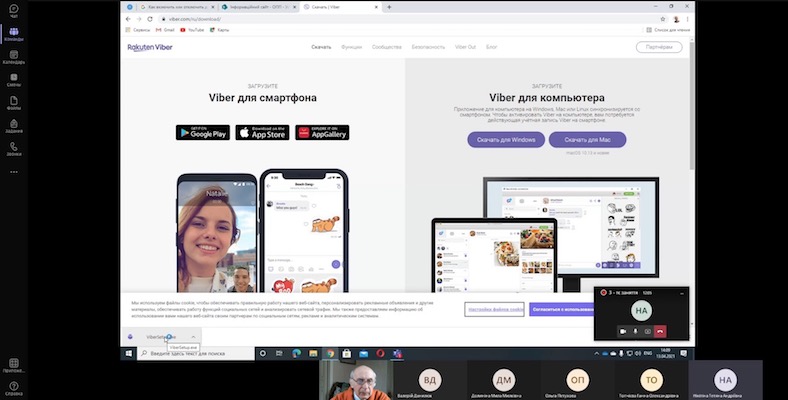Open File Explorer from the taskbar
The height and width of the screenshot is (400, 788).
coord(313,354)
